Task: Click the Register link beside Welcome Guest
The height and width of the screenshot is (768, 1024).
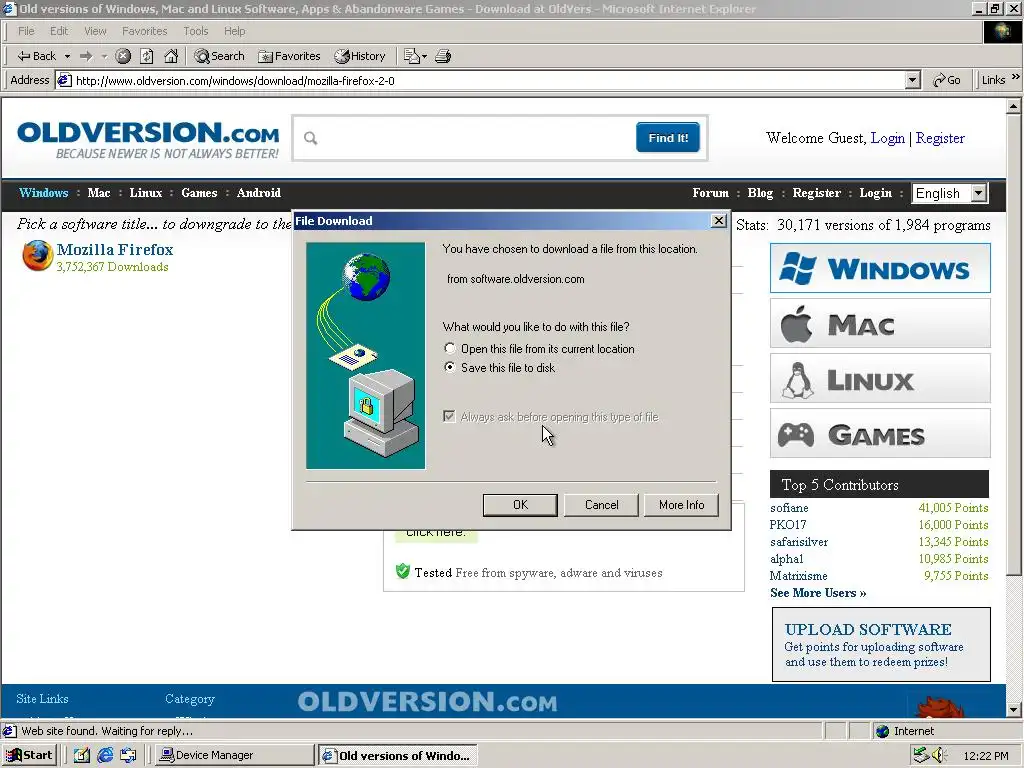Action: [940, 138]
